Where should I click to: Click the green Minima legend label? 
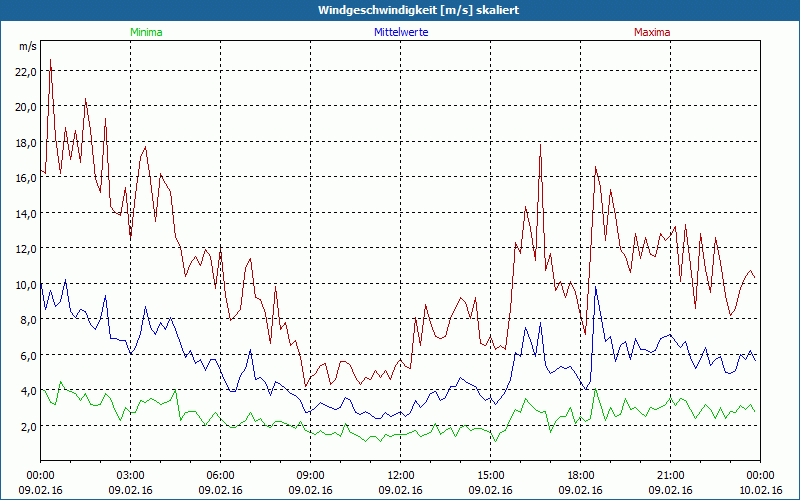[x=146, y=32]
